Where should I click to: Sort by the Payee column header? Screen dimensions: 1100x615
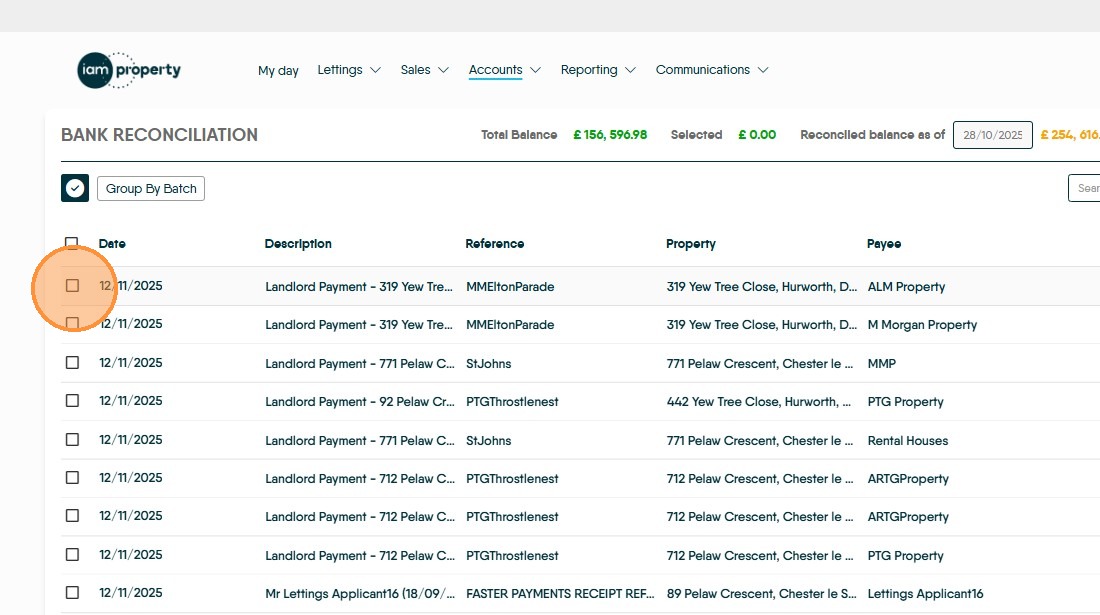pos(884,244)
